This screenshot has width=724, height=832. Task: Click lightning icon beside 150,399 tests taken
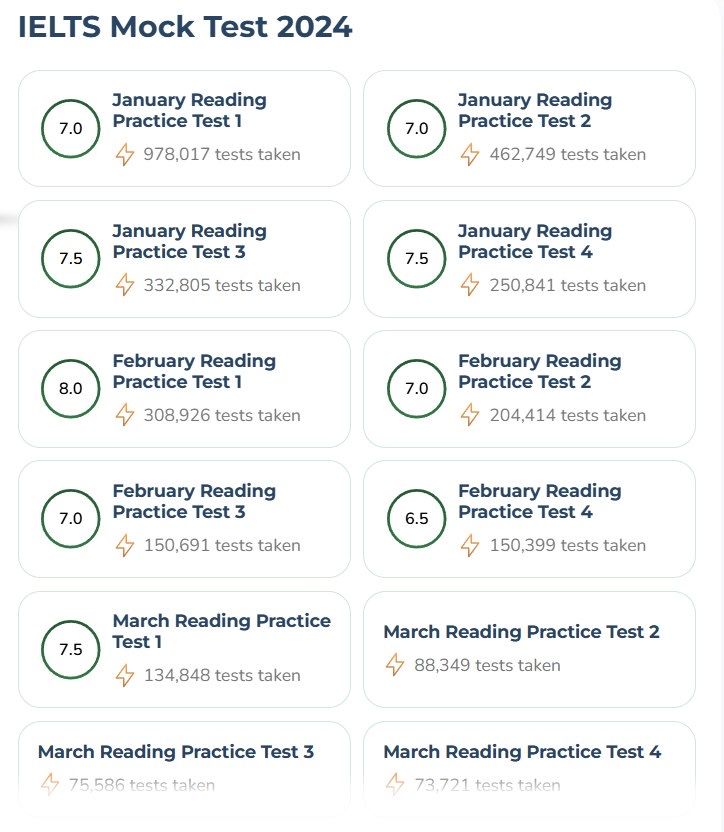click(x=470, y=545)
